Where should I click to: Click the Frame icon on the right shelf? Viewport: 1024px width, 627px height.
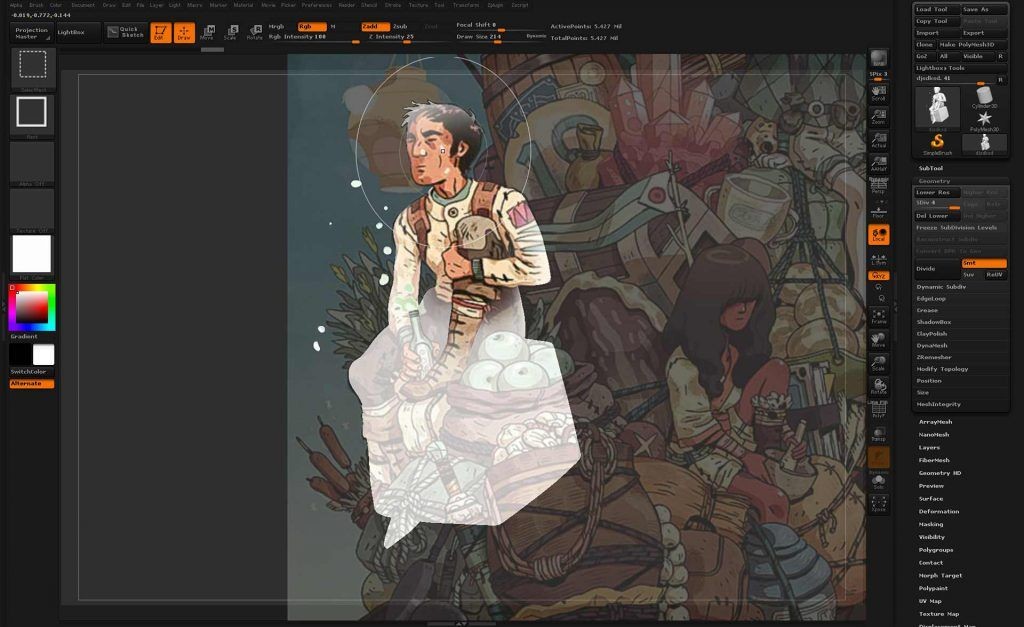877,314
